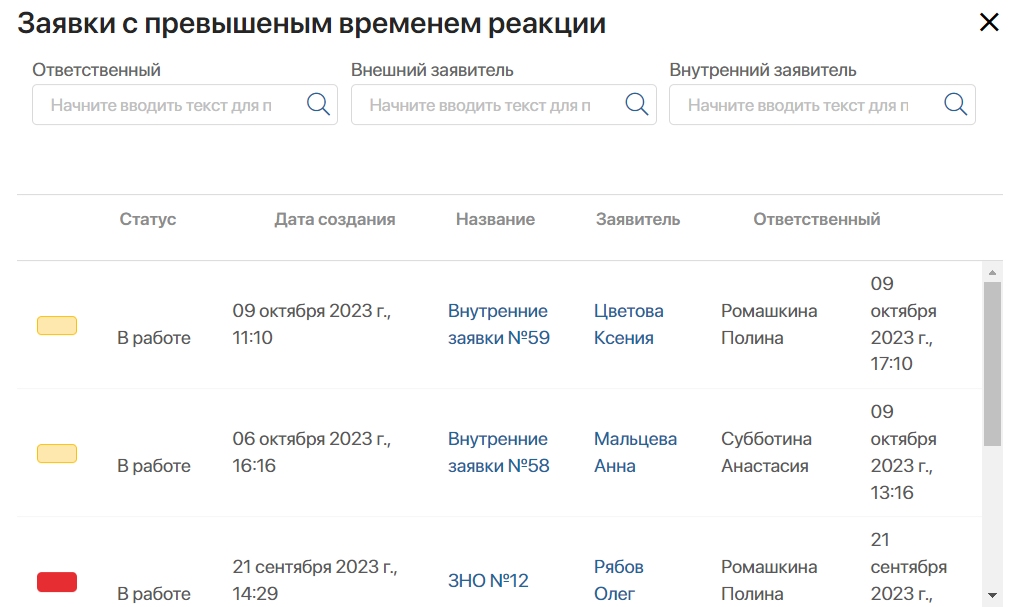The width and height of the screenshot is (1013, 607).
Task: Select creation date 06 октября 2023 г., 16:16
Action: click(311, 452)
